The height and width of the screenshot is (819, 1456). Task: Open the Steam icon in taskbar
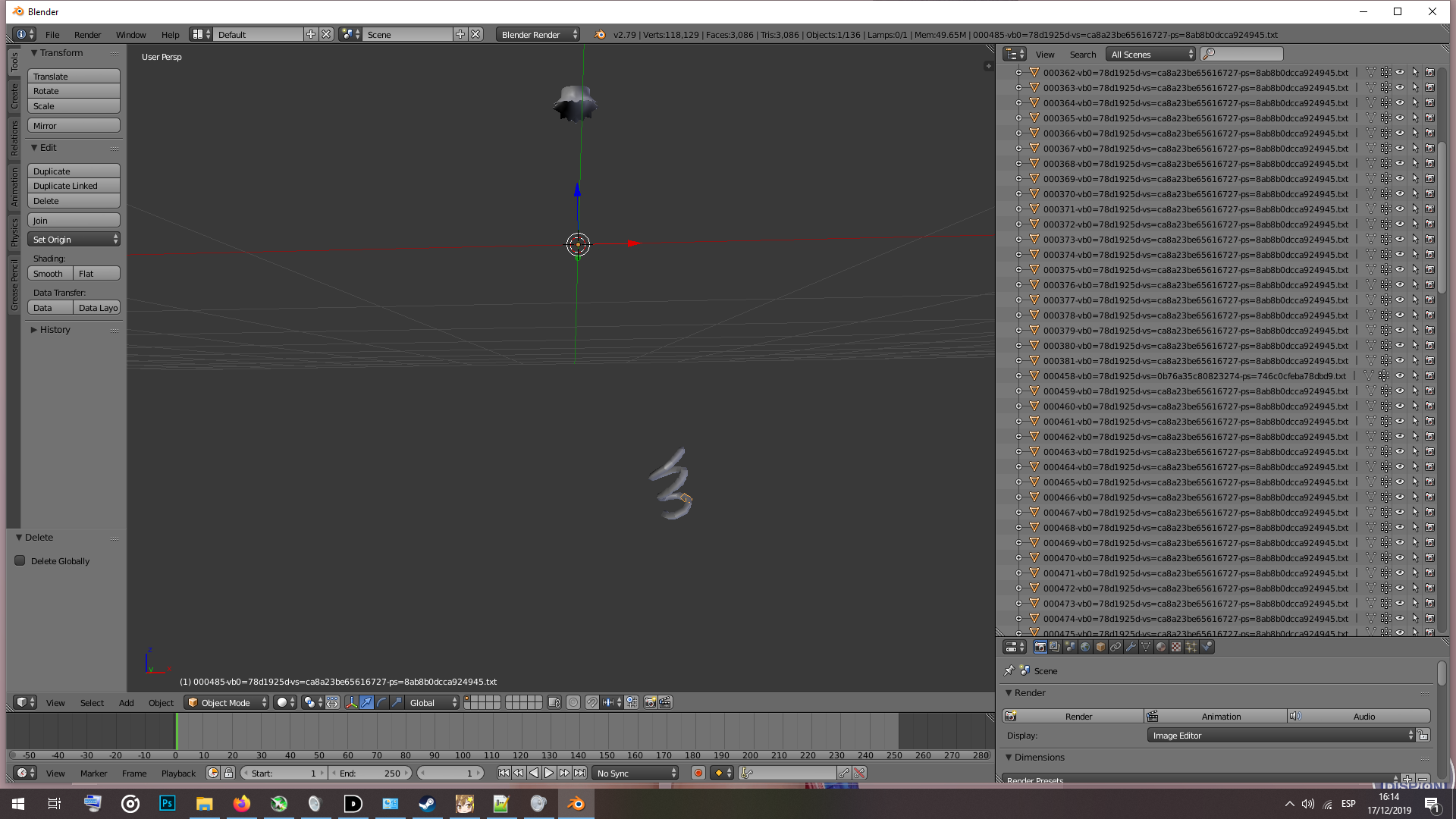(427, 804)
